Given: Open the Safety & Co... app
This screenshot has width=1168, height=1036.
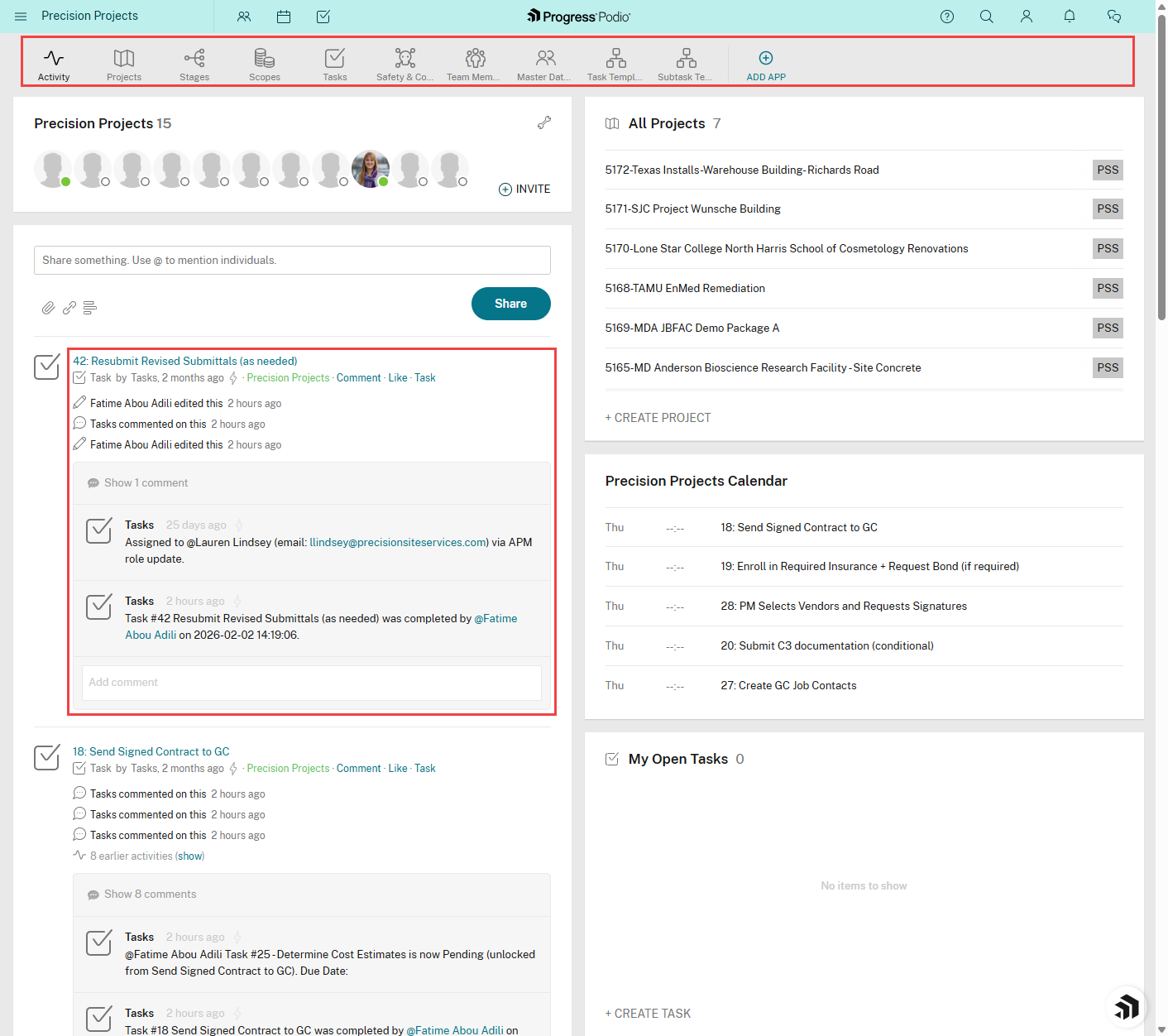Looking at the screenshot, I should coord(405,64).
